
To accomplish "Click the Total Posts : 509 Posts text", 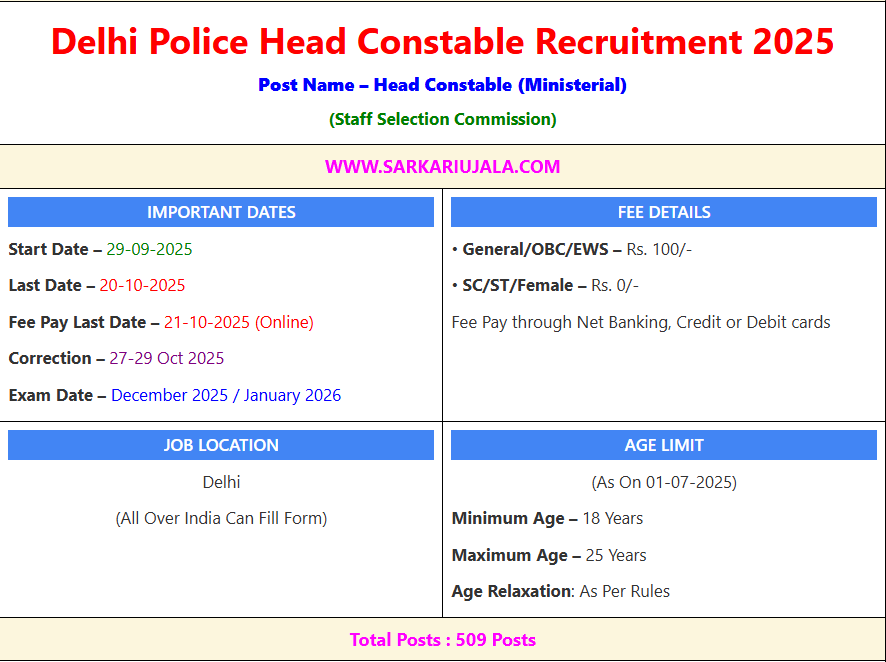I will click(442, 640).
